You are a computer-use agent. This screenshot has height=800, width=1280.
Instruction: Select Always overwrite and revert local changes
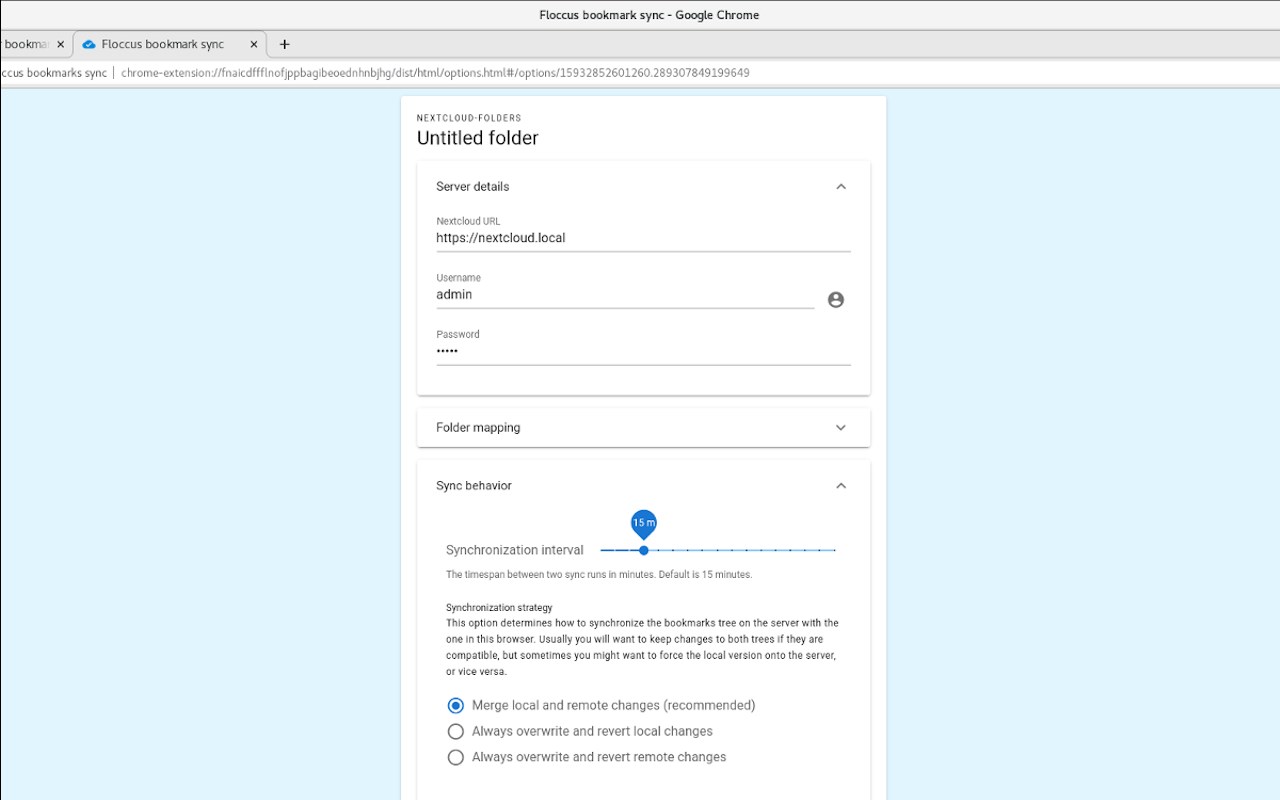pyautogui.click(x=580, y=731)
